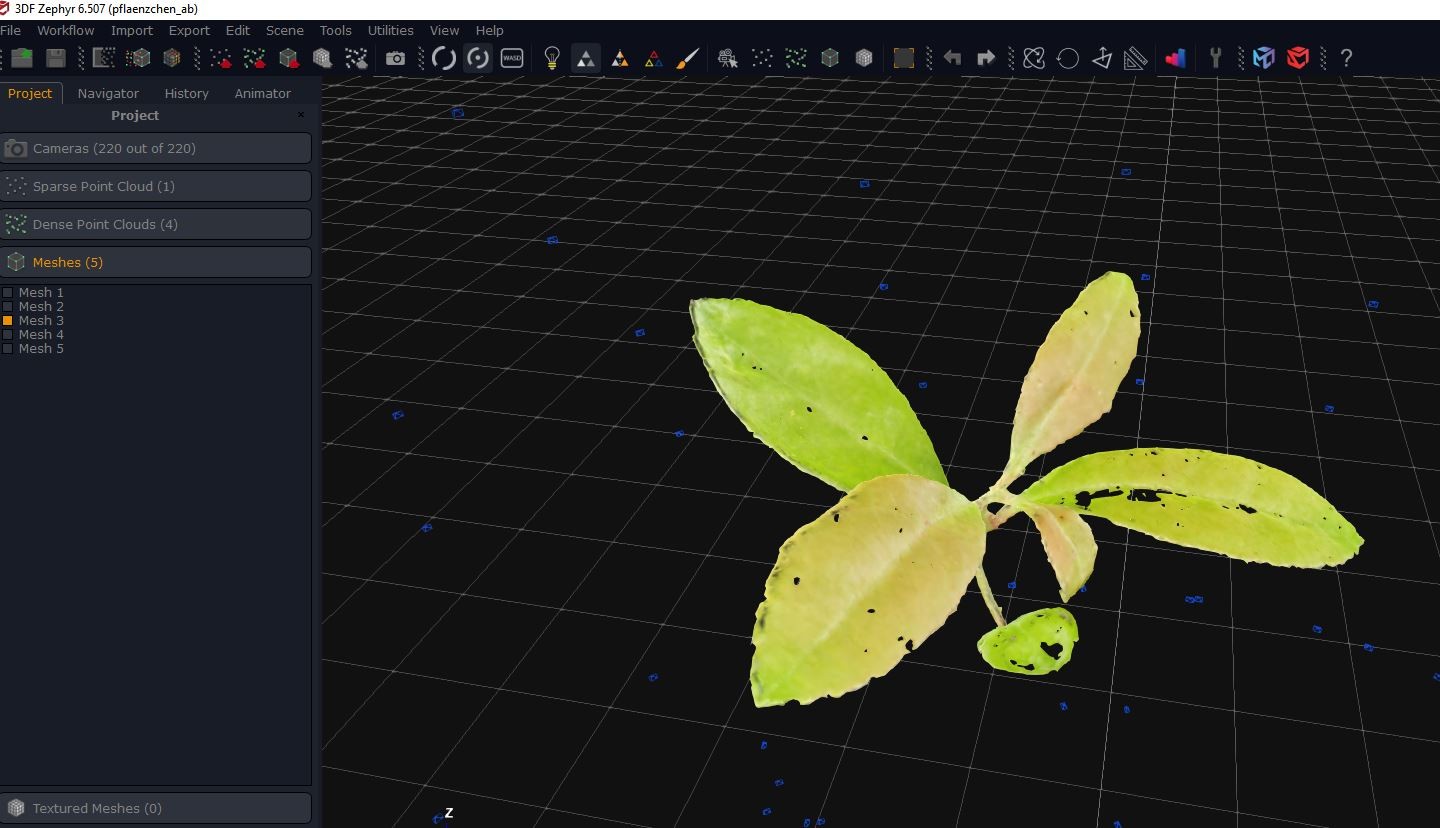Expand the Textured Meshes (0) section
The image size is (1440, 828).
point(156,808)
